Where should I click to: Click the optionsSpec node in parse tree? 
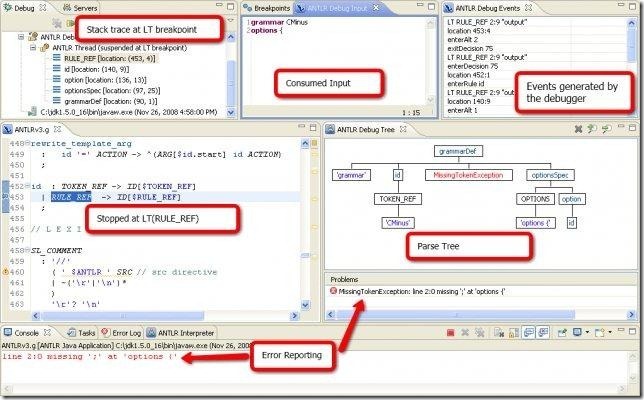550,175
